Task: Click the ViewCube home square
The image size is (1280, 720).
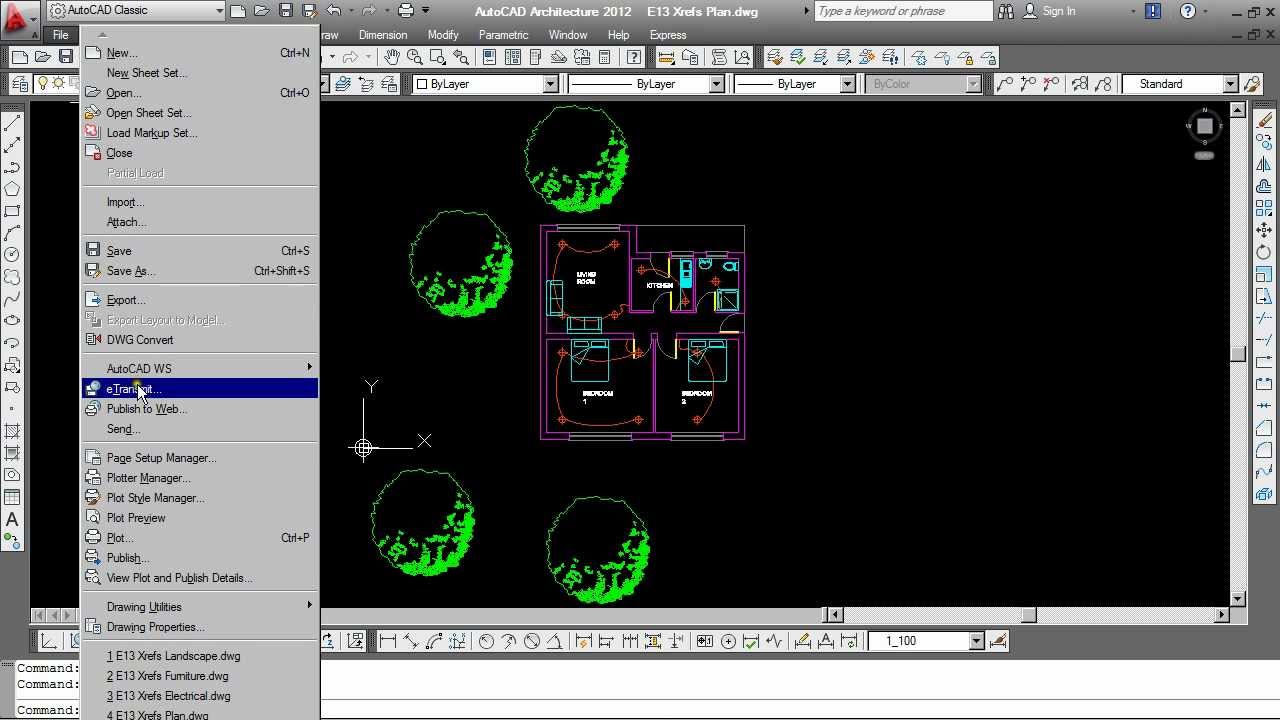Action: click(x=1204, y=126)
